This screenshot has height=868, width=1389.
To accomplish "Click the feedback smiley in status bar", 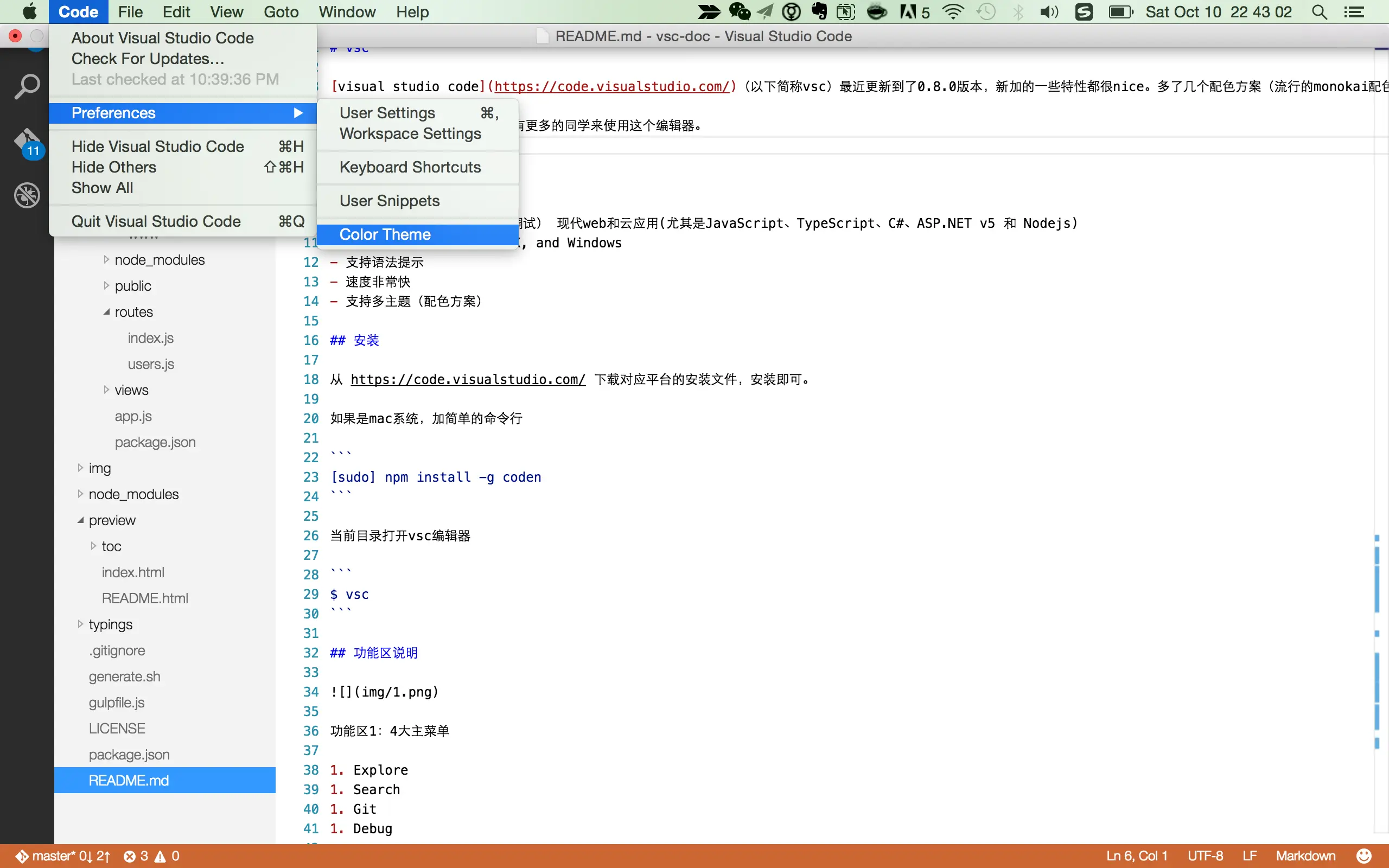I will [x=1363, y=856].
